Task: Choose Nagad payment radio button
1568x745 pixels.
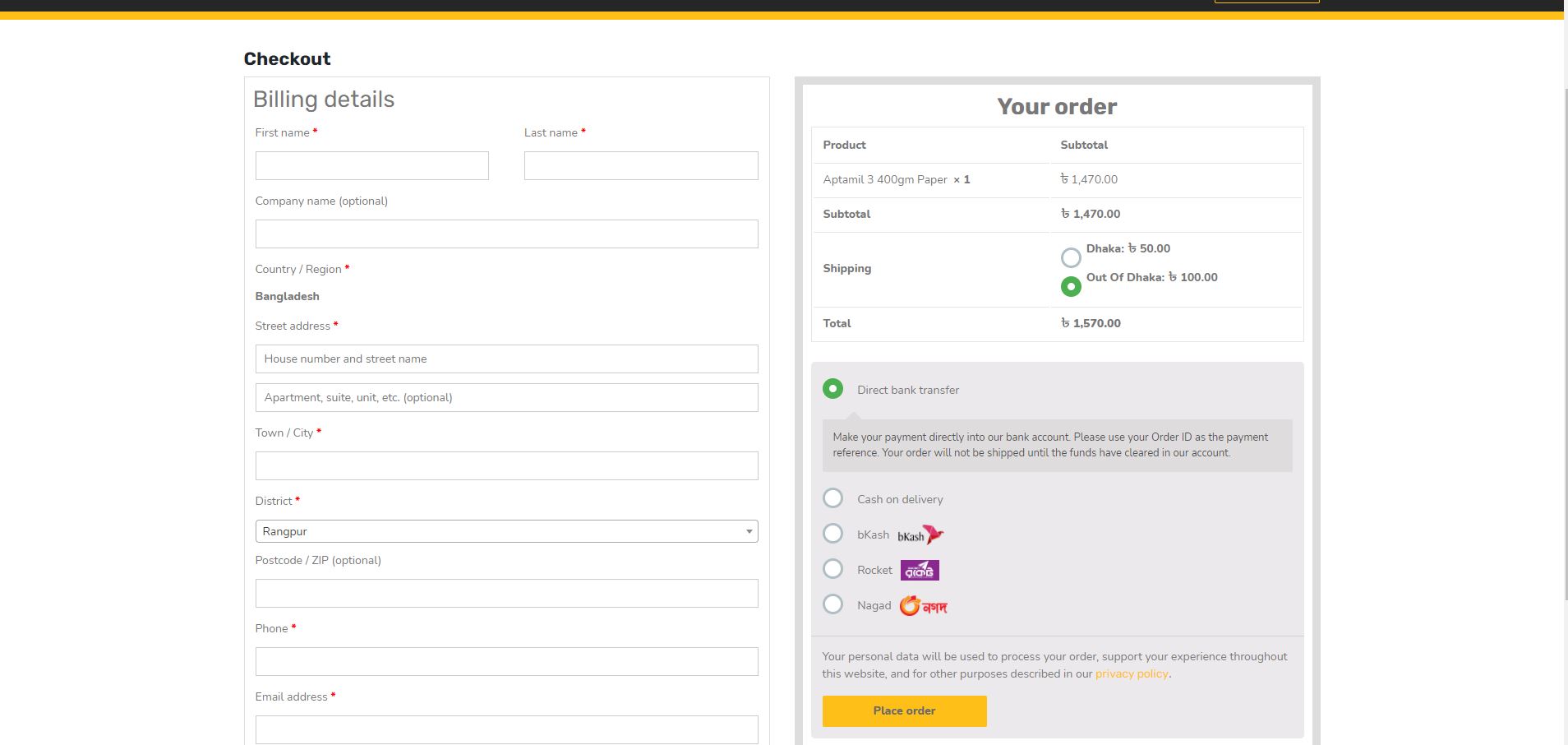Action: (832, 604)
